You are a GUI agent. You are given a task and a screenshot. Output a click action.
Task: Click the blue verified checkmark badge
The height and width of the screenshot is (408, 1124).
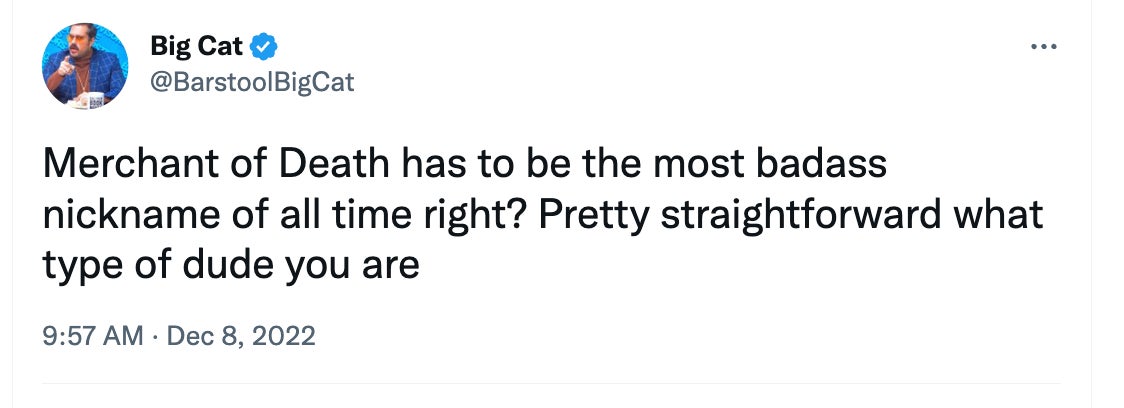point(263,45)
